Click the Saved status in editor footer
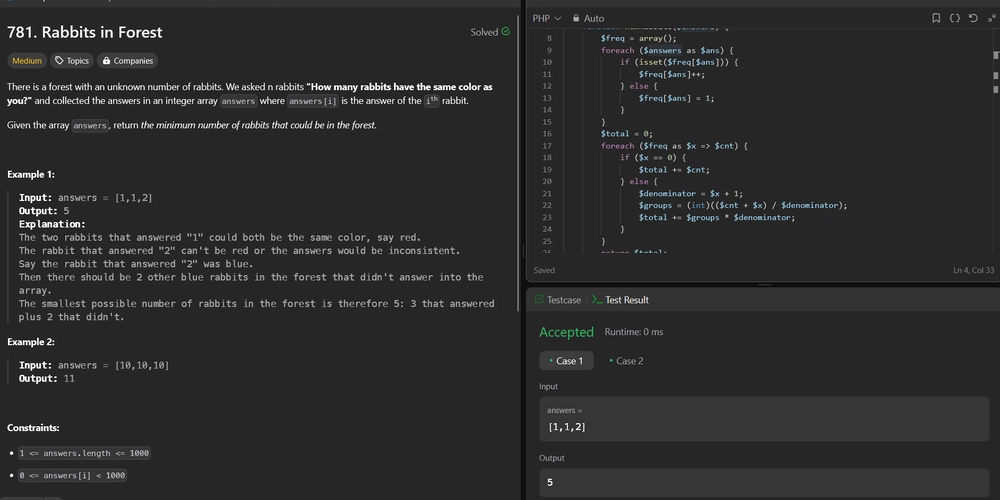The height and width of the screenshot is (500, 1000). tap(544, 270)
